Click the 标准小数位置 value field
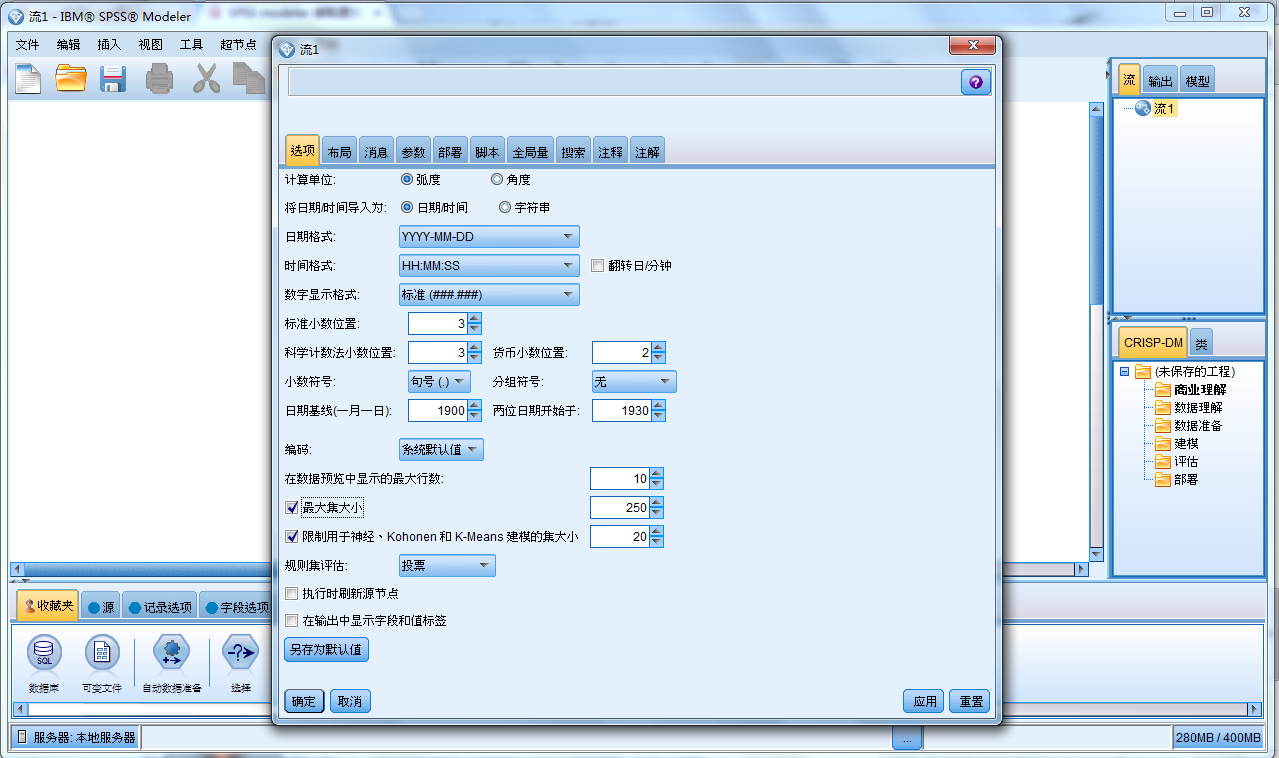This screenshot has width=1279, height=758. 438,324
